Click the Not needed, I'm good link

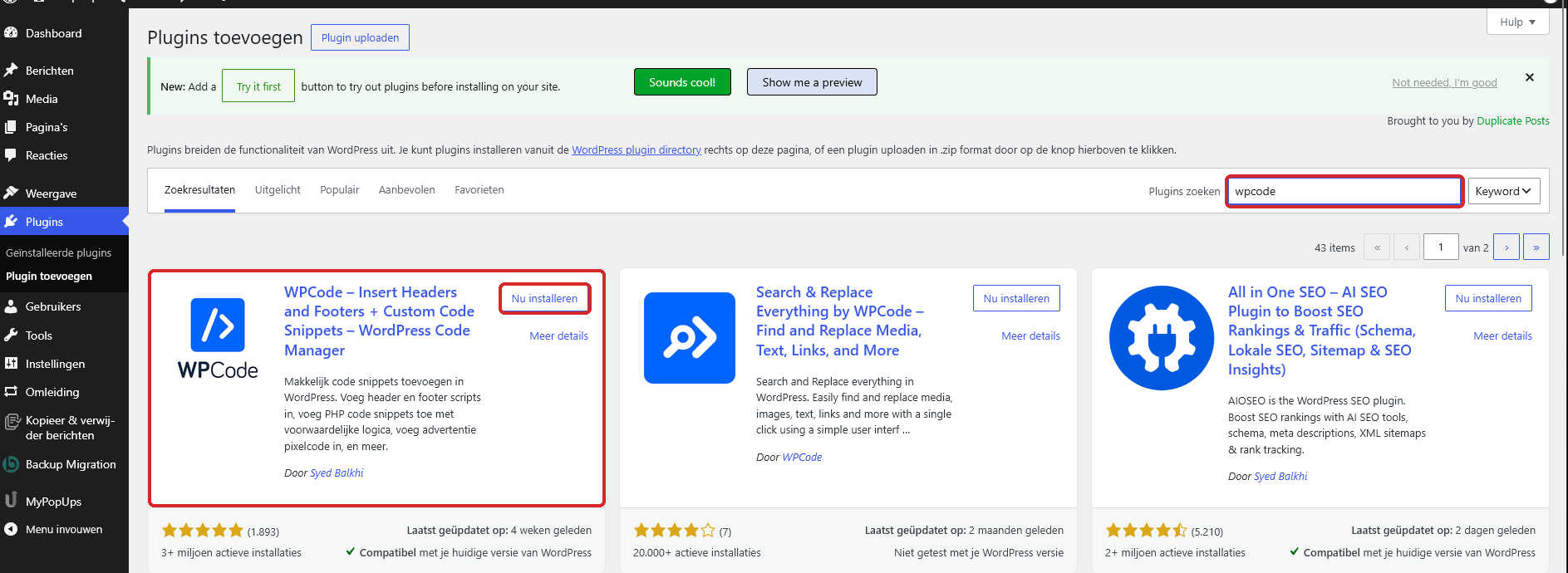click(1444, 82)
